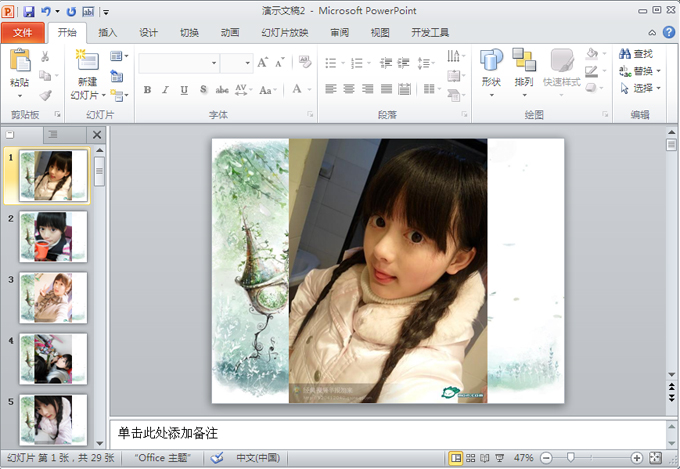Screen dimensions: 680x469
Task: Switch to the Animations (动画) tab
Action: (x=230, y=32)
